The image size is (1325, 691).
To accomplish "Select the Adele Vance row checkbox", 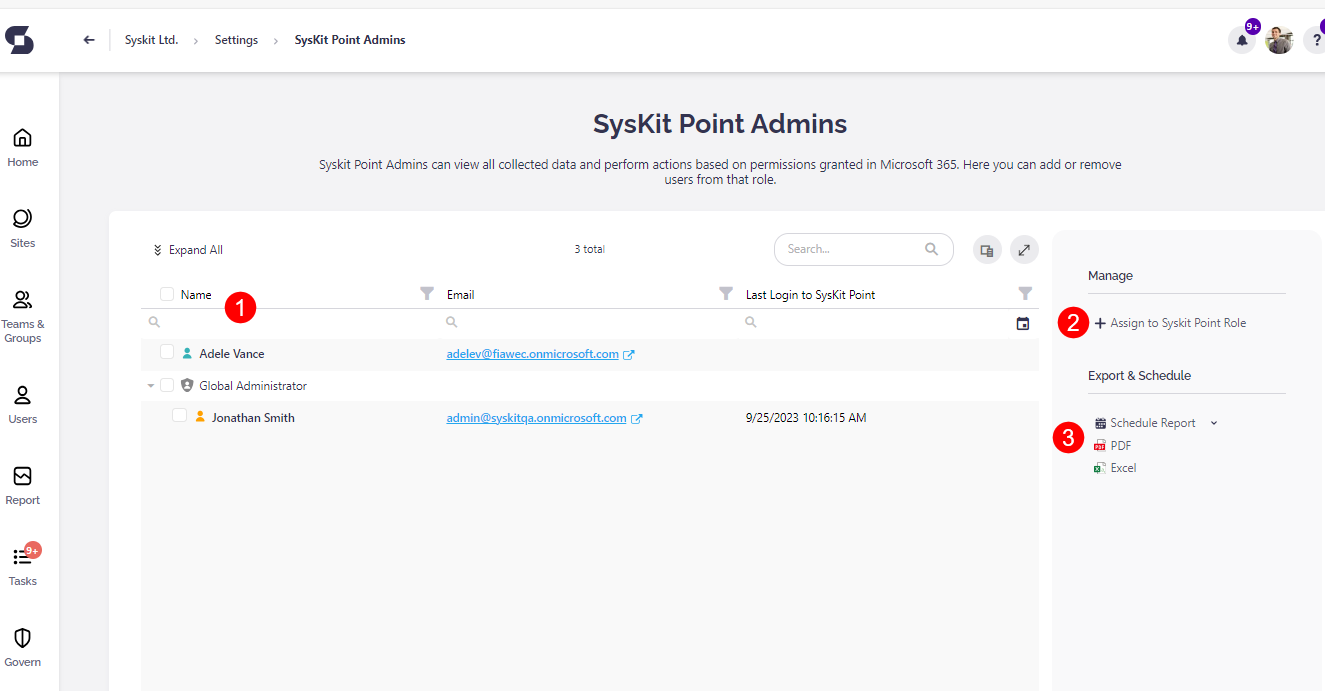I will coord(167,353).
